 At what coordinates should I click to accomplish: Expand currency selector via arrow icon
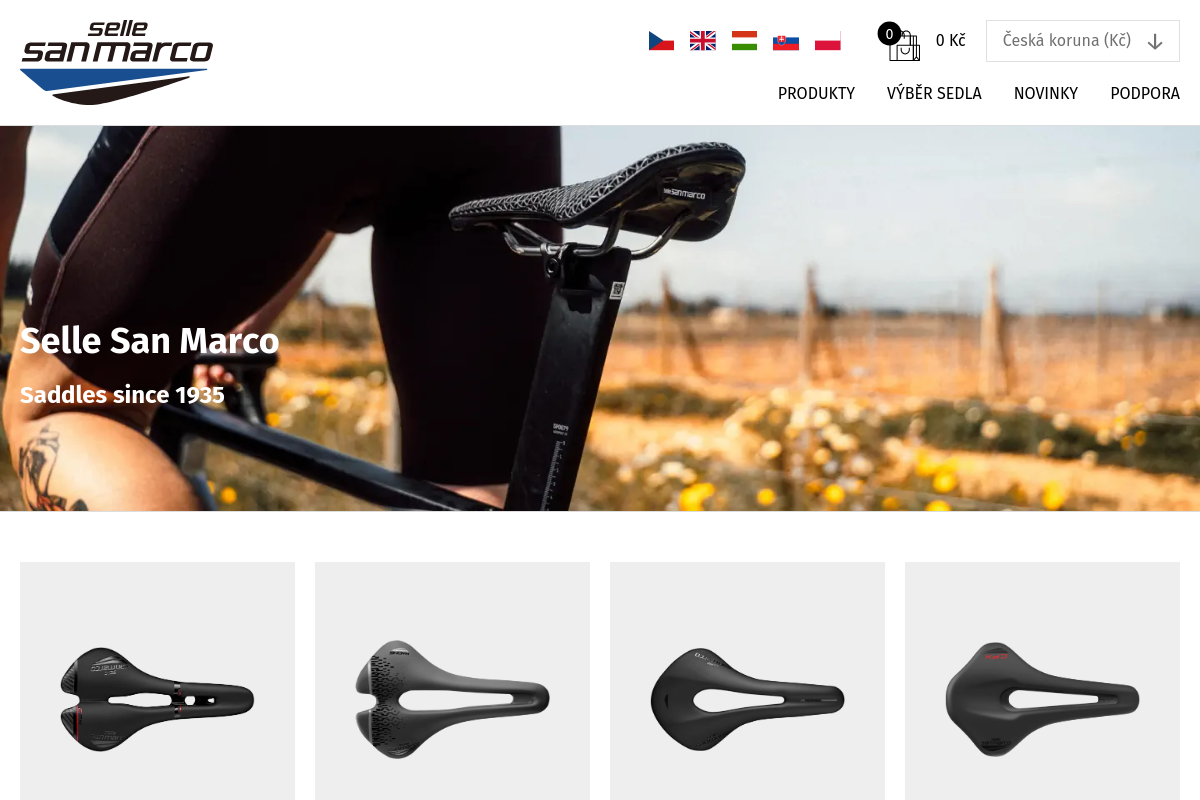[x=1155, y=42]
